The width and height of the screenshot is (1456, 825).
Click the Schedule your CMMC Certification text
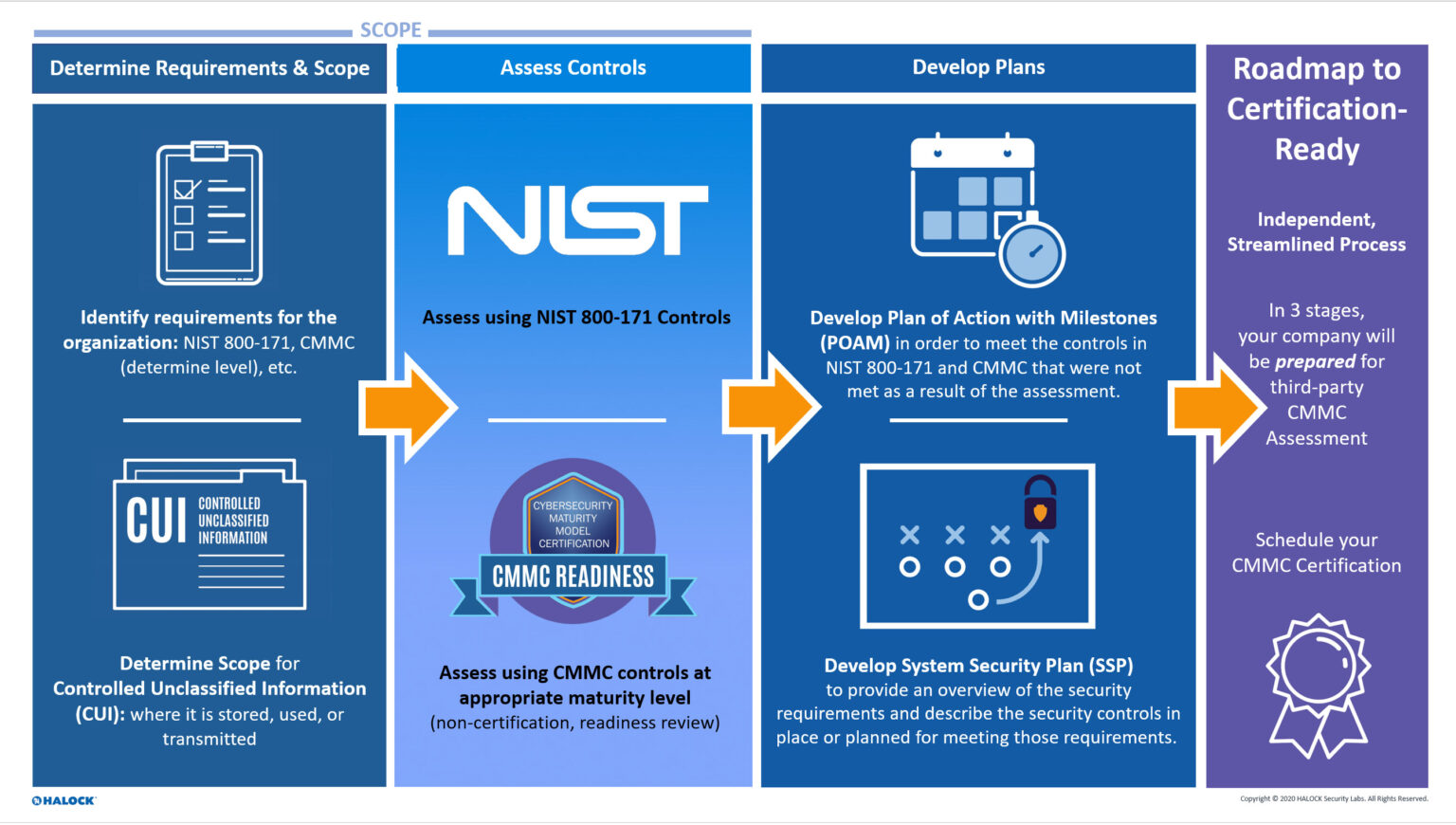tap(1317, 553)
